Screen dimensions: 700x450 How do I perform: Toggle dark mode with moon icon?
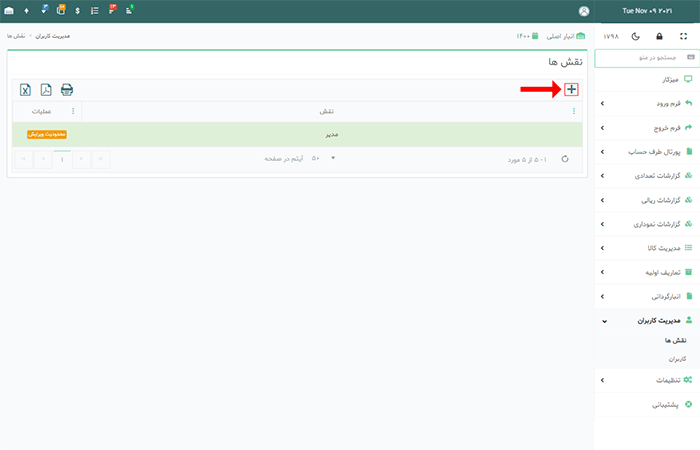(x=636, y=36)
